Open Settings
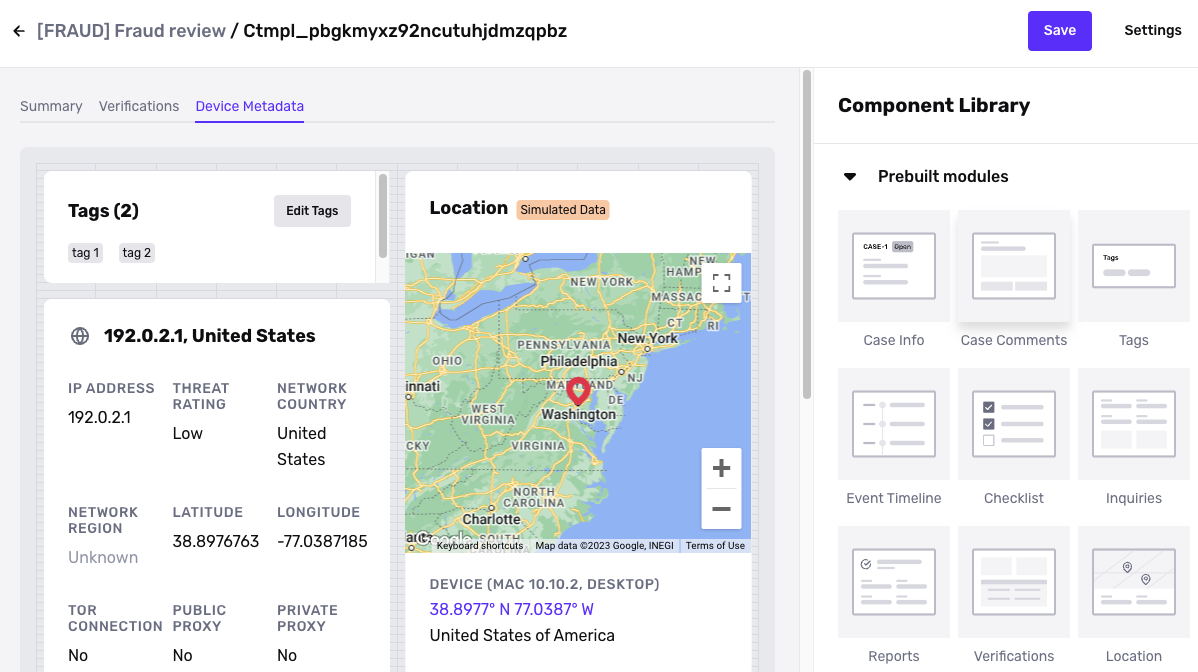This screenshot has height=672, width=1198. [x=1152, y=31]
